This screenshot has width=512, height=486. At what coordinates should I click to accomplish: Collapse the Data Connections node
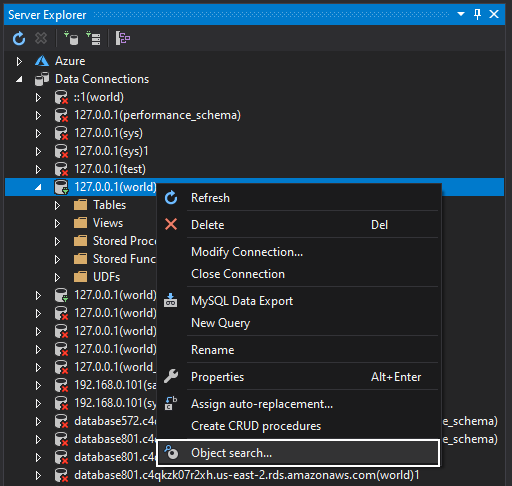click(19, 79)
